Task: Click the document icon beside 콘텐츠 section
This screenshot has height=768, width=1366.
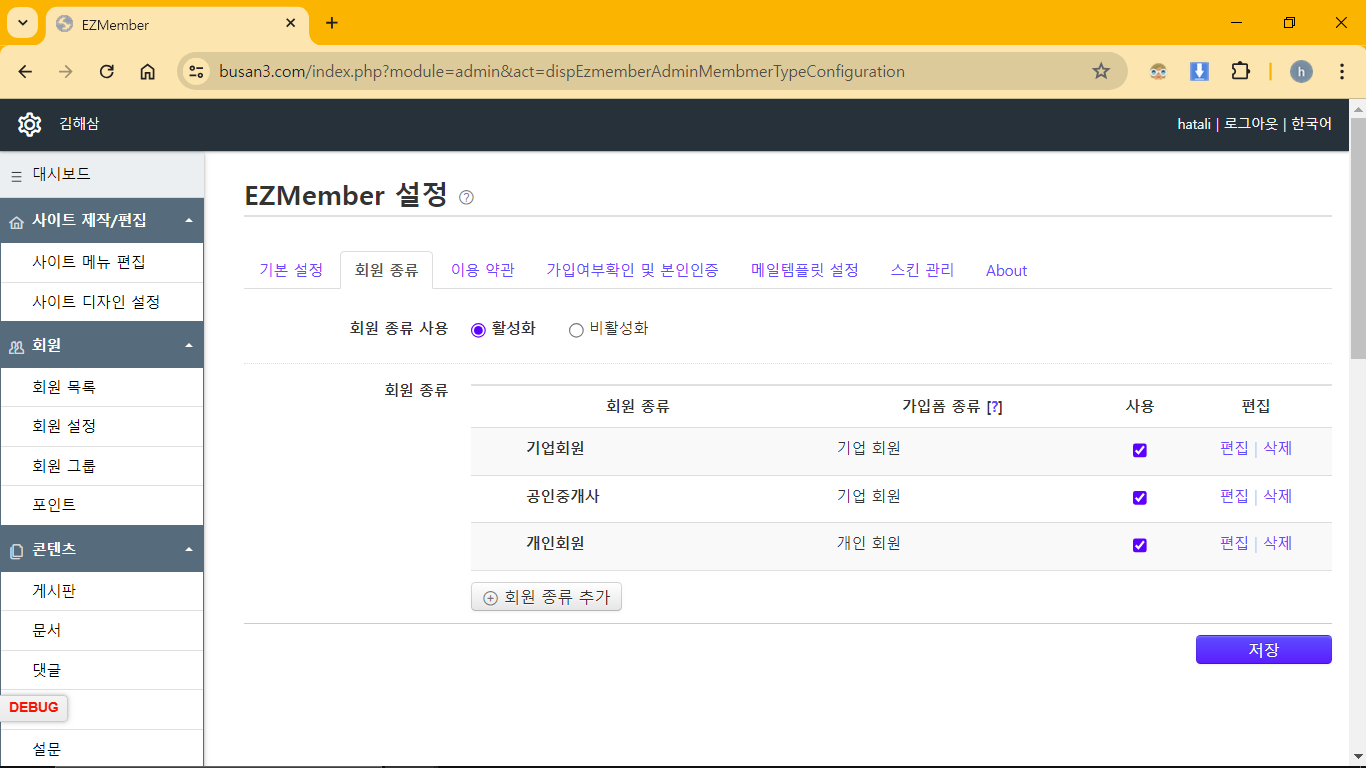Action: pos(16,550)
